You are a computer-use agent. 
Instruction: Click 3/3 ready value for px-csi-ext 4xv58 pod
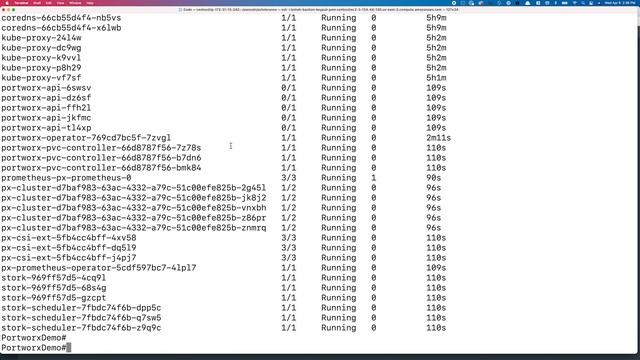click(x=289, y=238)
